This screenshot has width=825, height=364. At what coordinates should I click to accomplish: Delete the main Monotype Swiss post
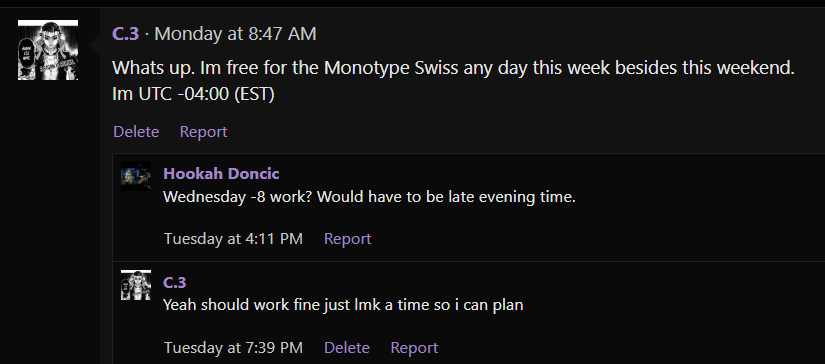(x=136, y=132)
